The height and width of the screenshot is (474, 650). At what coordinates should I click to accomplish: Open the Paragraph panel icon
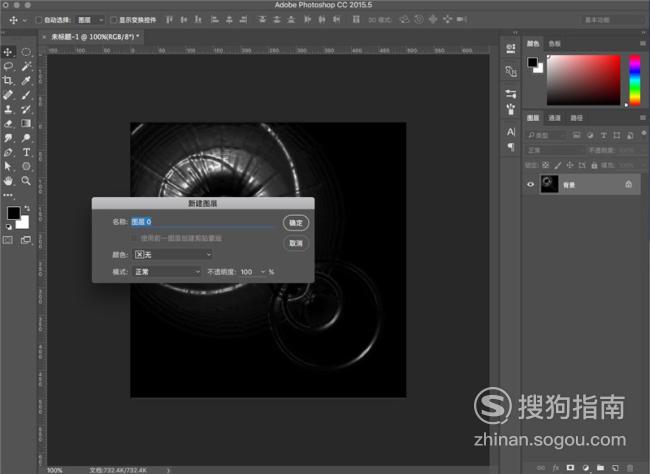(x=511, y=147)
